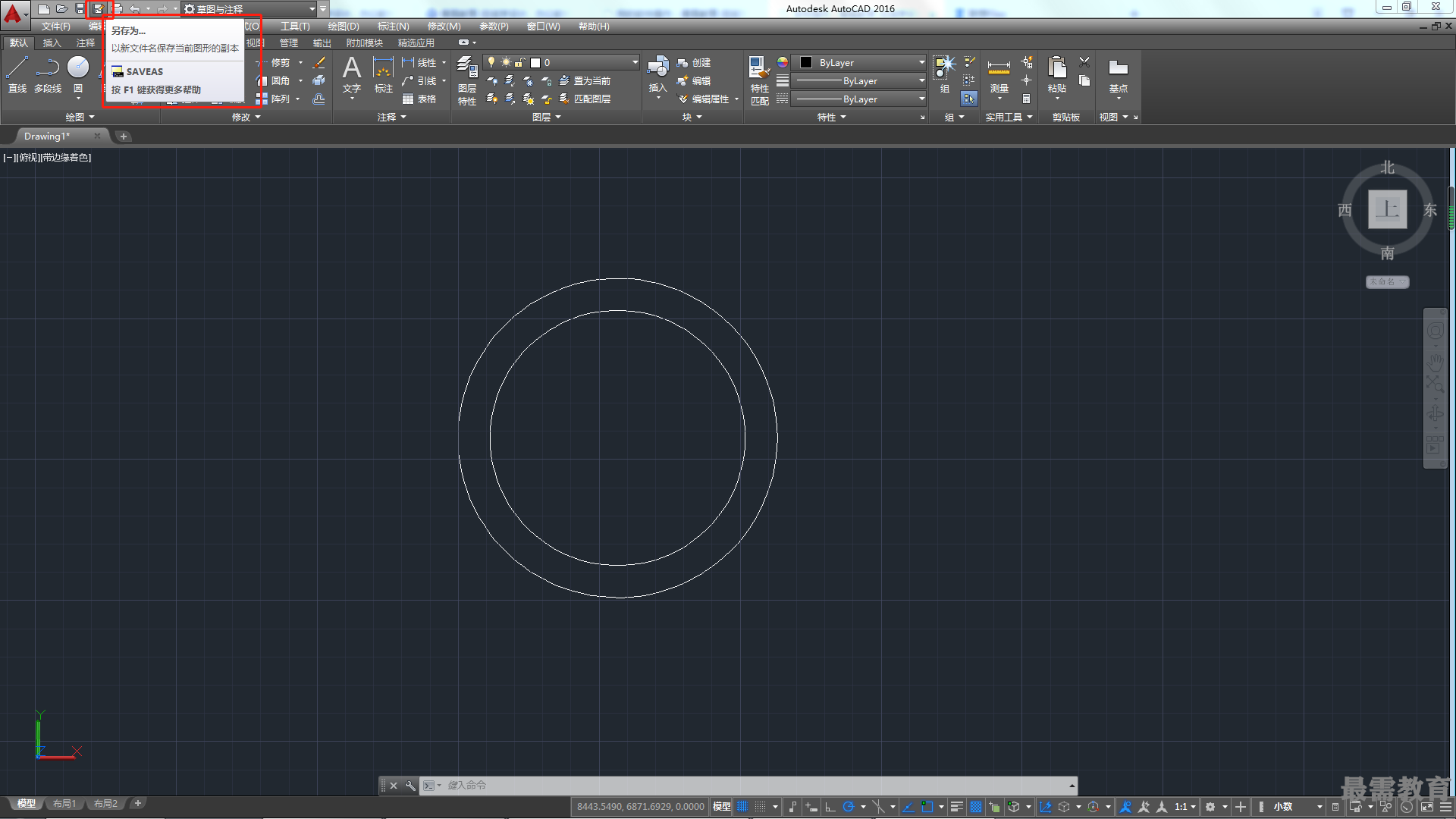Click the New file icon in quick access

[44, 9]
